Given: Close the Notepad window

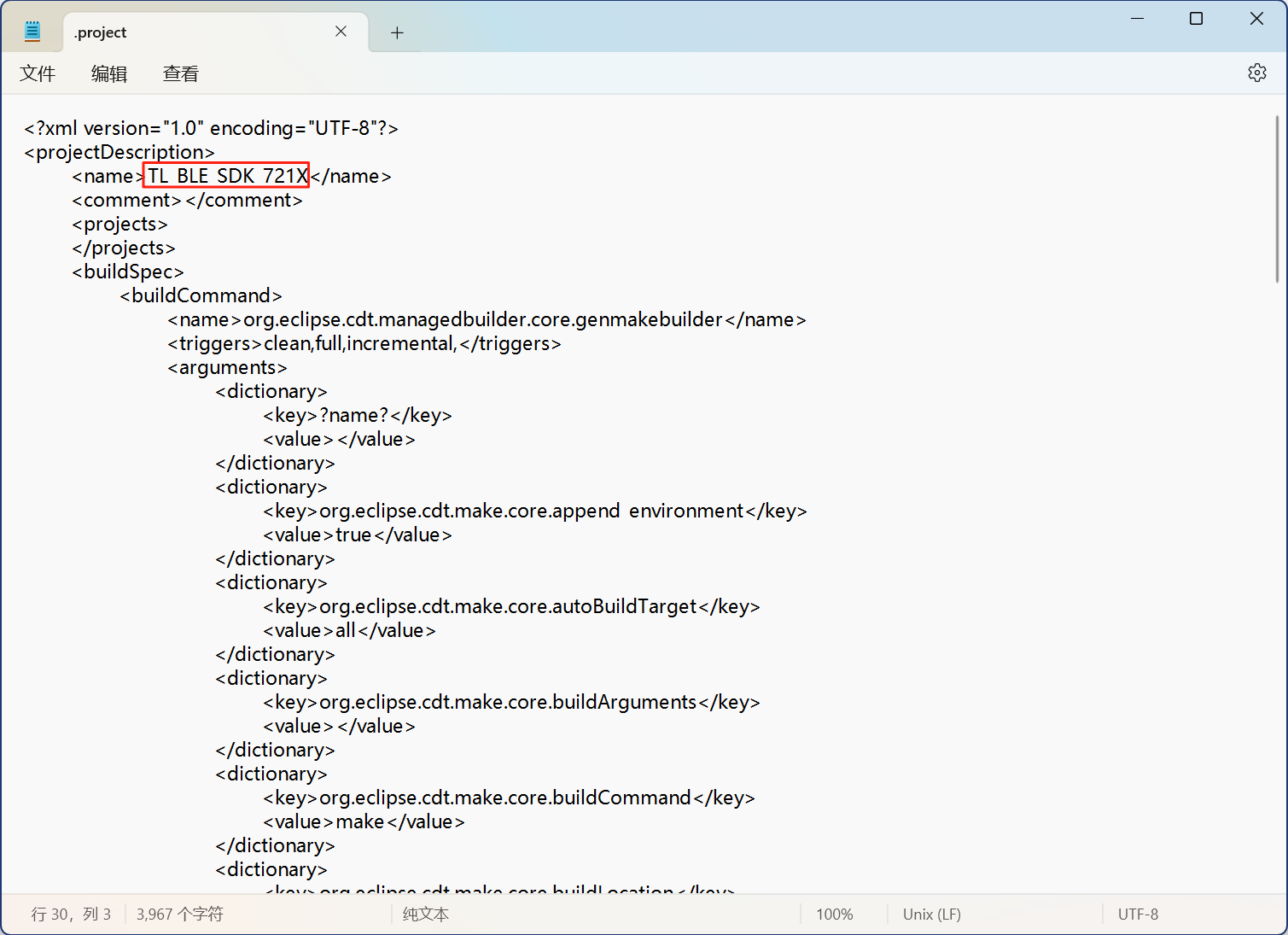Looking at the screenshot, I should pos(1256,19).
